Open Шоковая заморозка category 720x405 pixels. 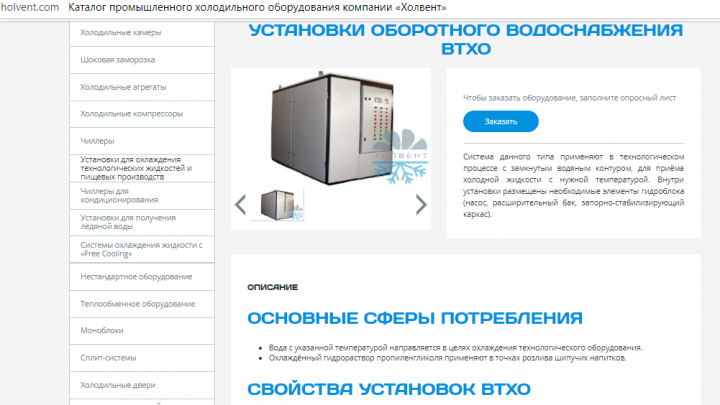point(142,60)
